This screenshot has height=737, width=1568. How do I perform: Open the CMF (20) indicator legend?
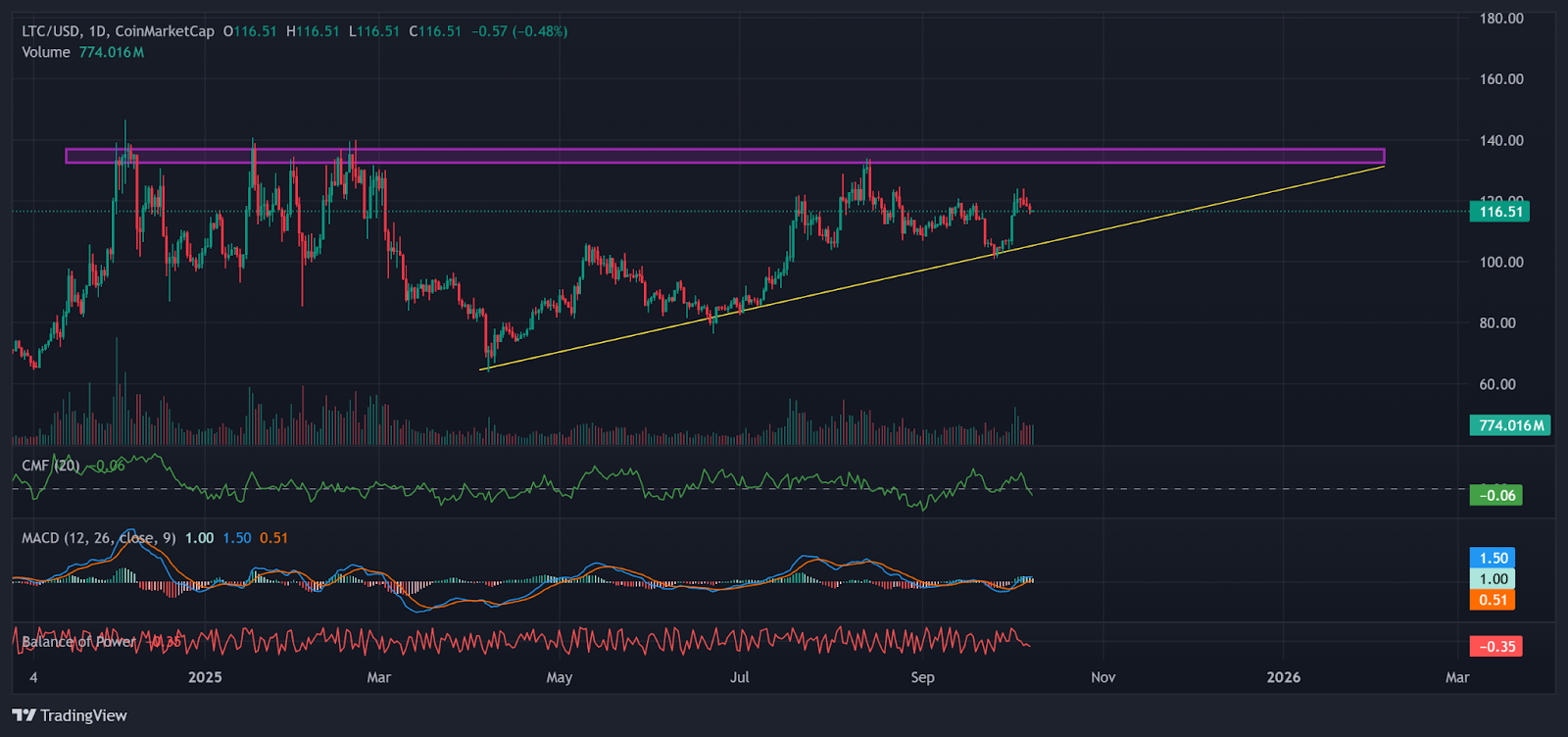[x=51, y=466]
